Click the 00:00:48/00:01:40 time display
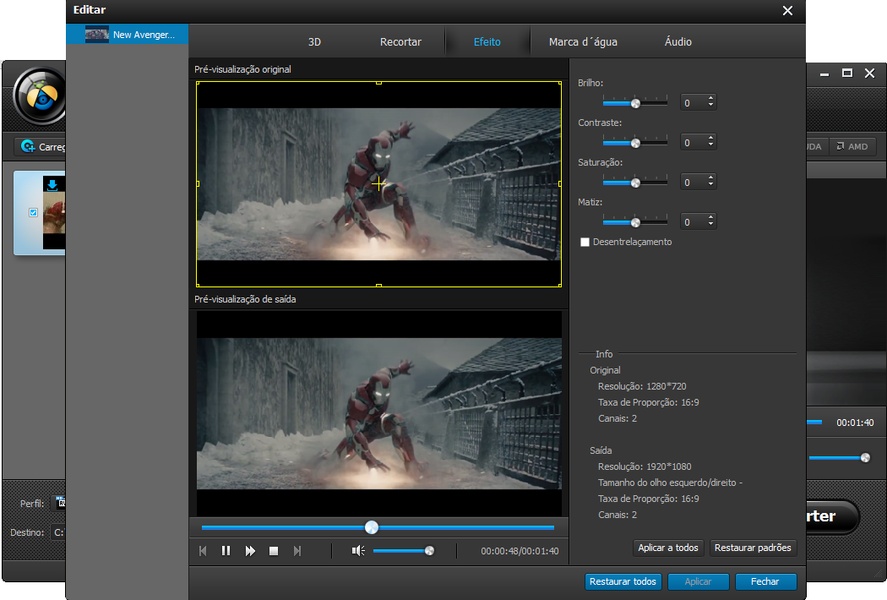 coord(519,551)
